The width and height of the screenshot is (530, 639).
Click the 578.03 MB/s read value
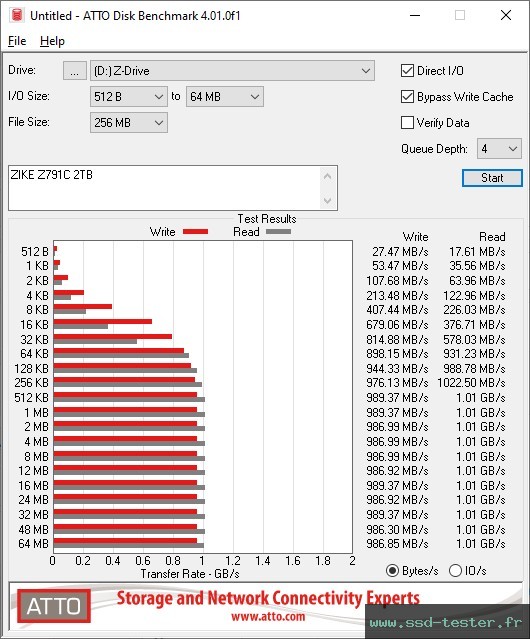click(474, 339)
